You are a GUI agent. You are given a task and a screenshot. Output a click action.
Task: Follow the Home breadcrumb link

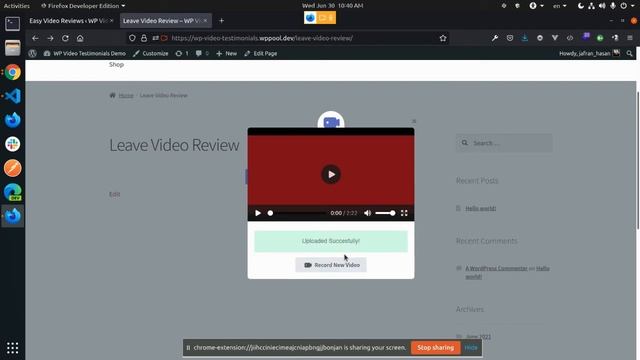point(126,96)
